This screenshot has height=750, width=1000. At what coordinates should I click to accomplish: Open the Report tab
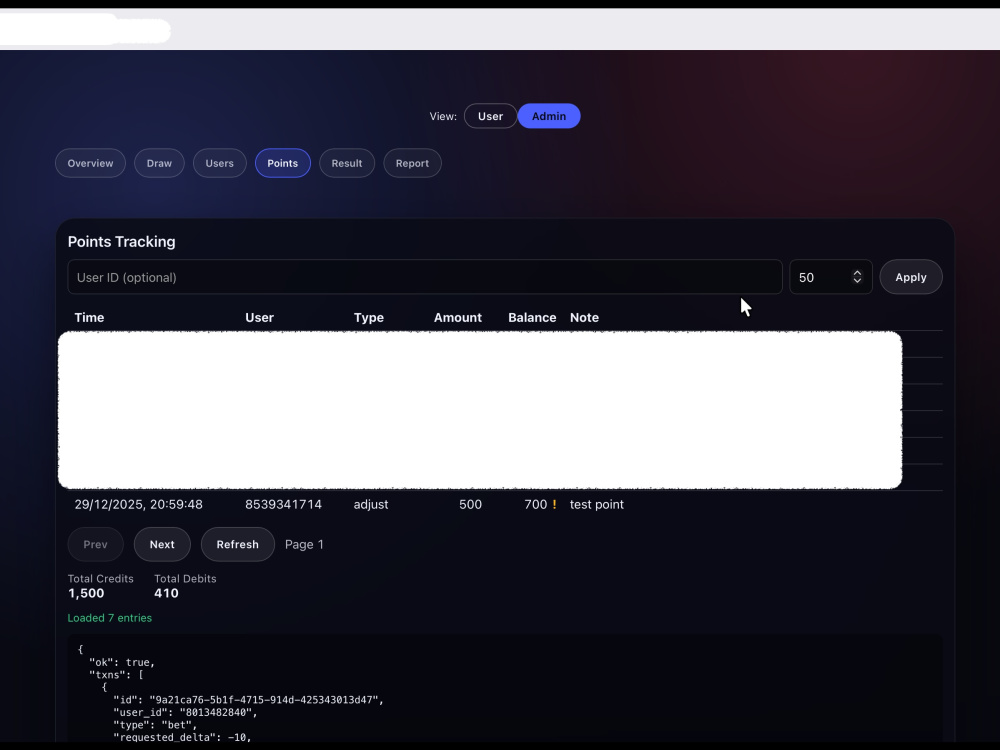coord(412,163)
